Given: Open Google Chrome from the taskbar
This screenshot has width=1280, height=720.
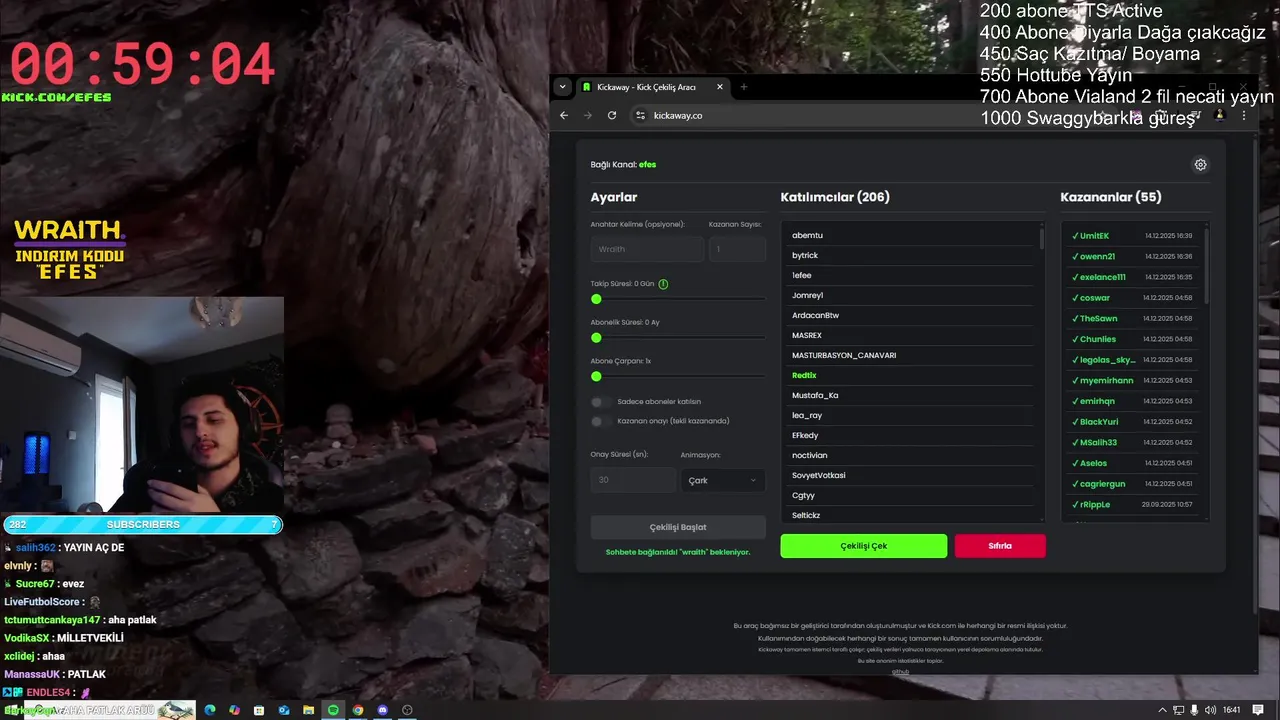Looking at the screenshot, I should pyautogui.click(x=358, y=710).
